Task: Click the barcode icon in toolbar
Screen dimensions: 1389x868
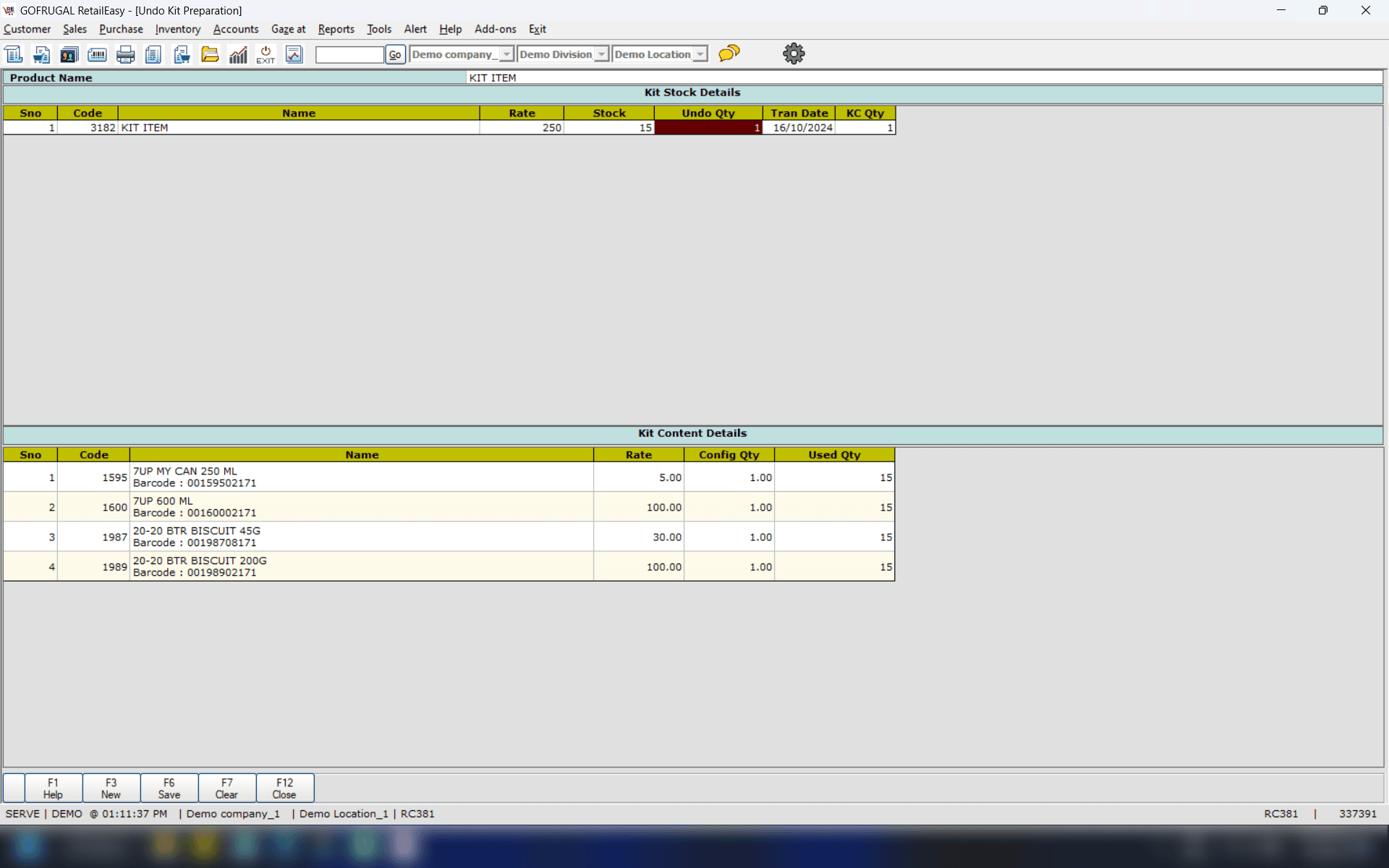Action: [97, 54]
